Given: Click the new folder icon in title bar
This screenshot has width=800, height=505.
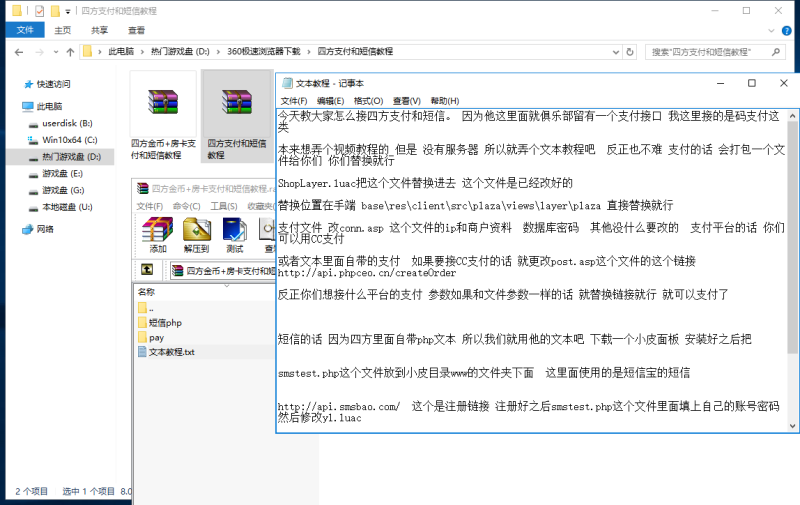Looking at the screenshot, I should (x=55, y=11).
